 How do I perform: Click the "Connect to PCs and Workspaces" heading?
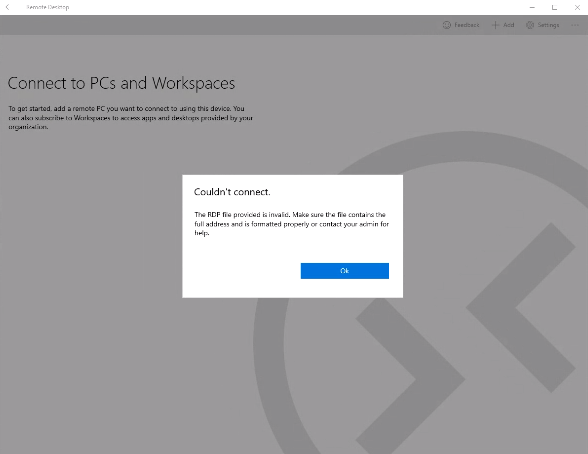point(122,83)
